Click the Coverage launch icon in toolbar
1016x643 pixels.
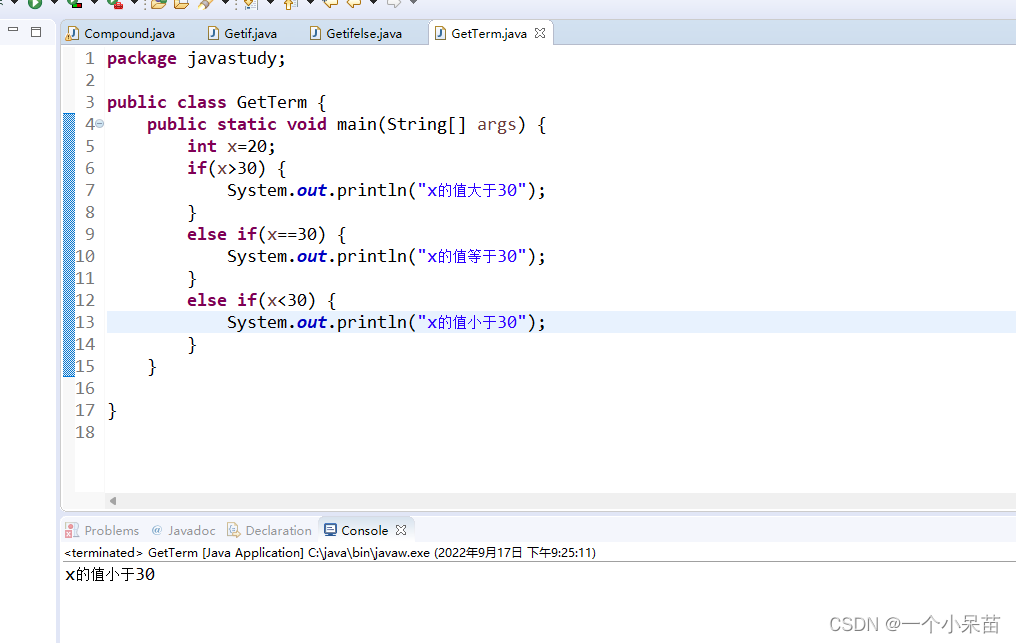pyautogui.click(x=75, y=3)
